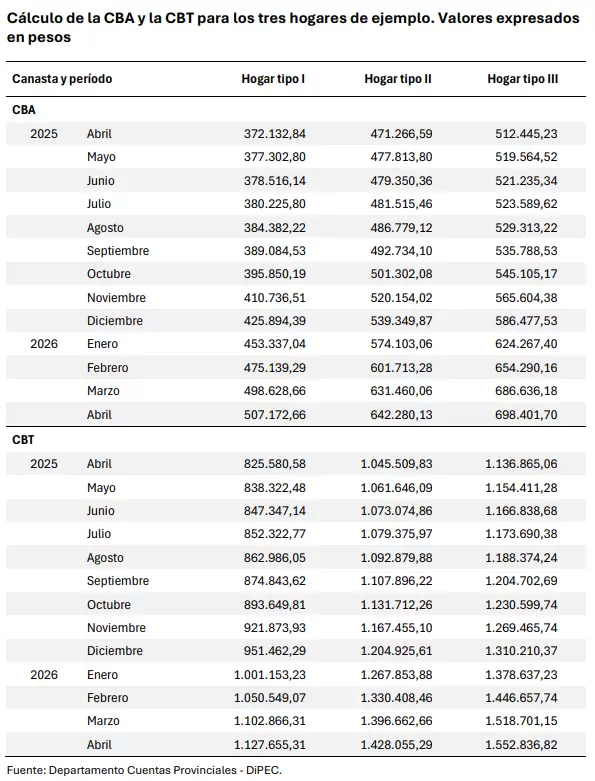Click the final CBT value 1.552.836,82
Screen dimensions: 595x781
pos(521,745)
